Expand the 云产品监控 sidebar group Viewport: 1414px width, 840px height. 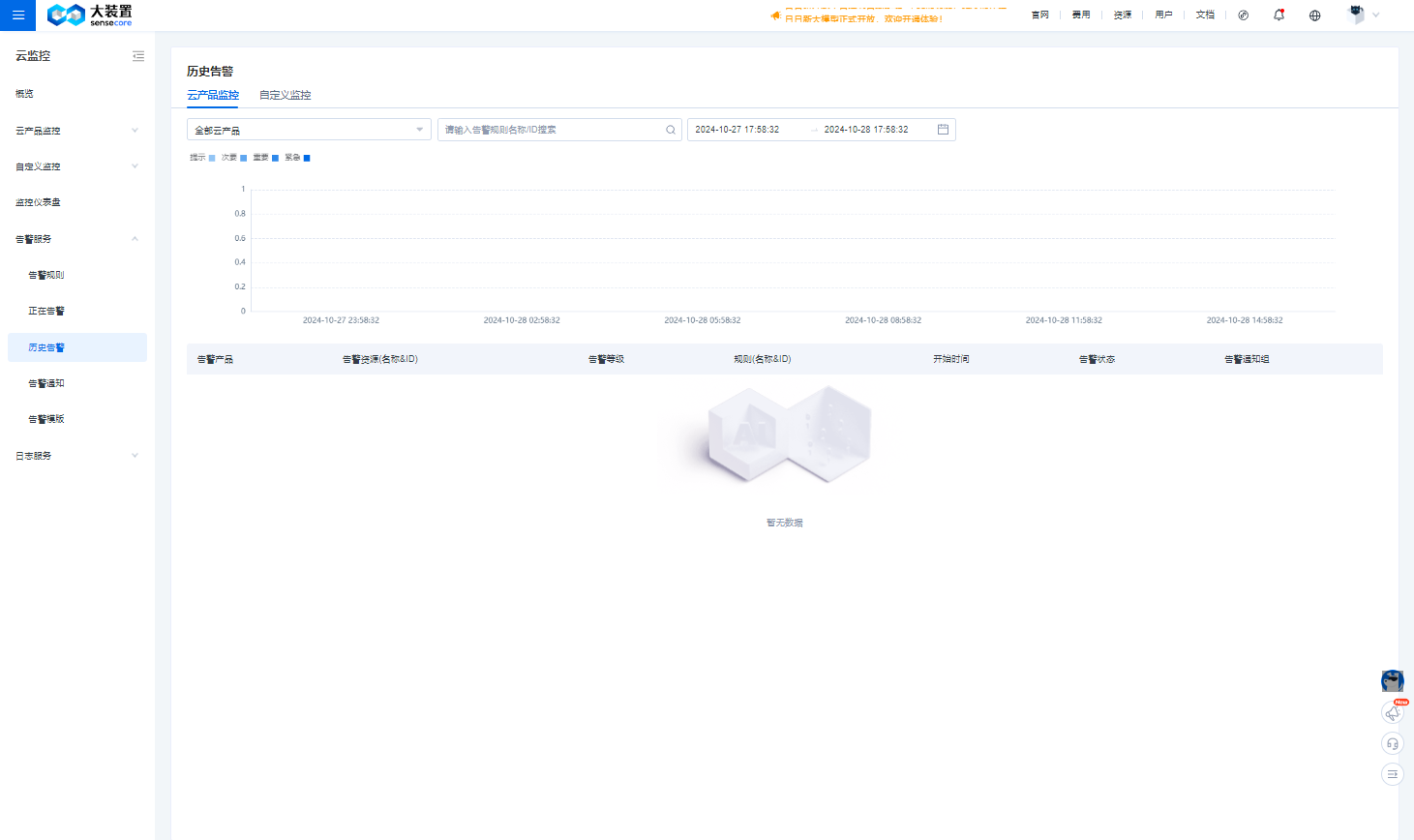point(76,131)
